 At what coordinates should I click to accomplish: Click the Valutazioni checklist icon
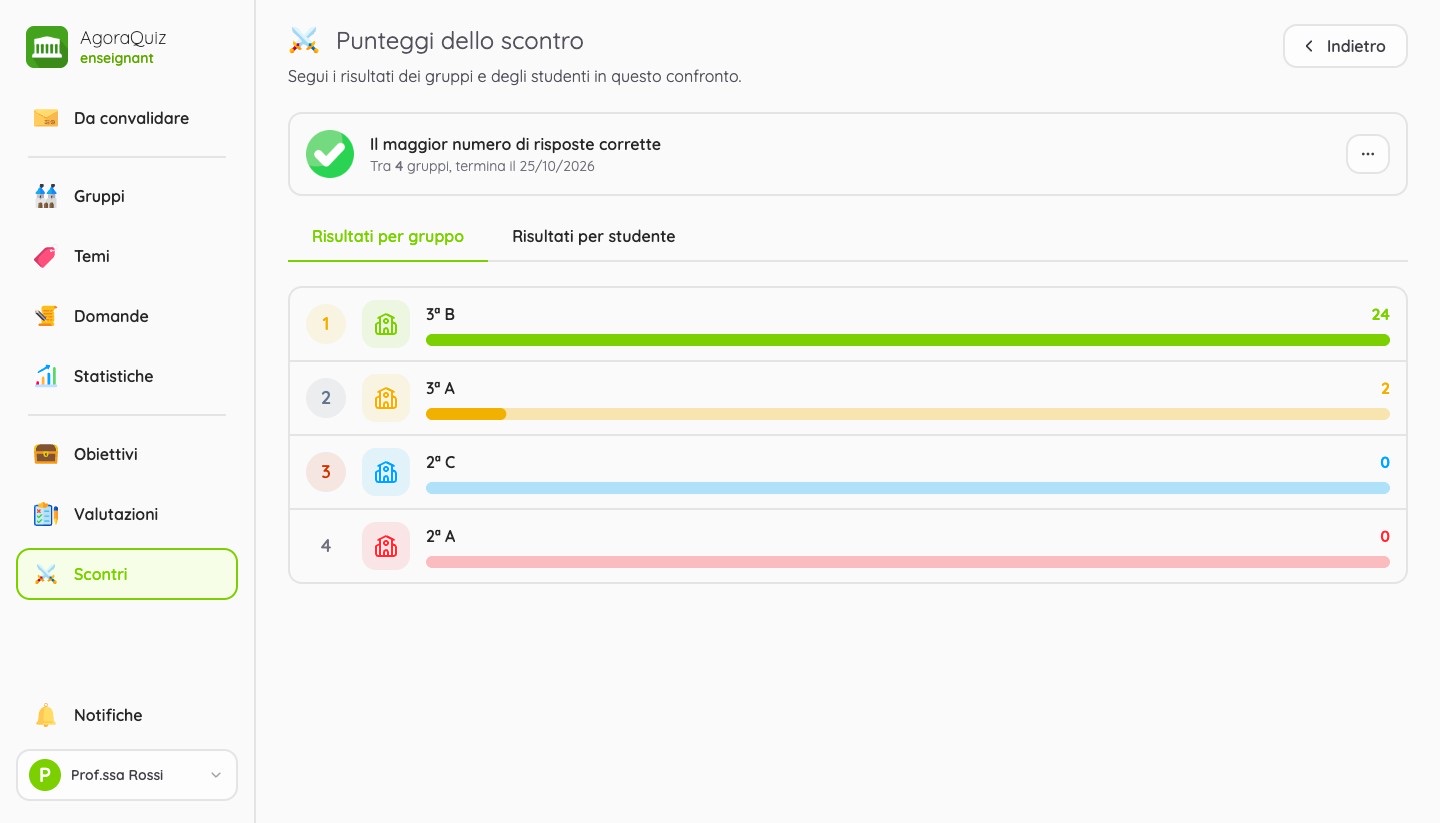[46, 514]
